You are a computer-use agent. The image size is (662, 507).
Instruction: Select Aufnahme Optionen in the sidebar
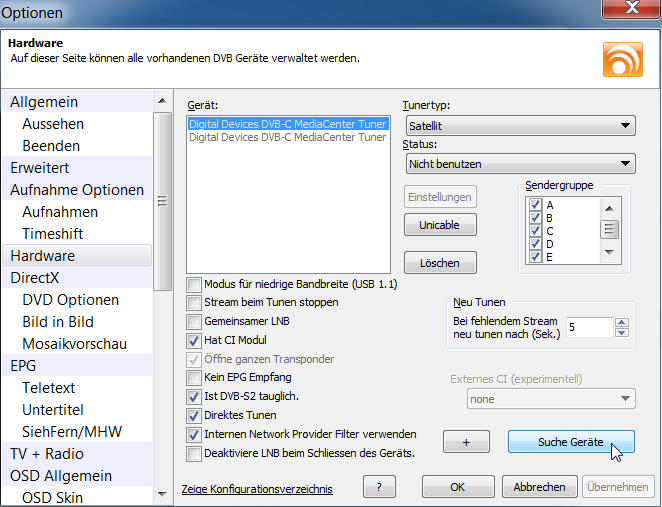[x=77, y=190]
